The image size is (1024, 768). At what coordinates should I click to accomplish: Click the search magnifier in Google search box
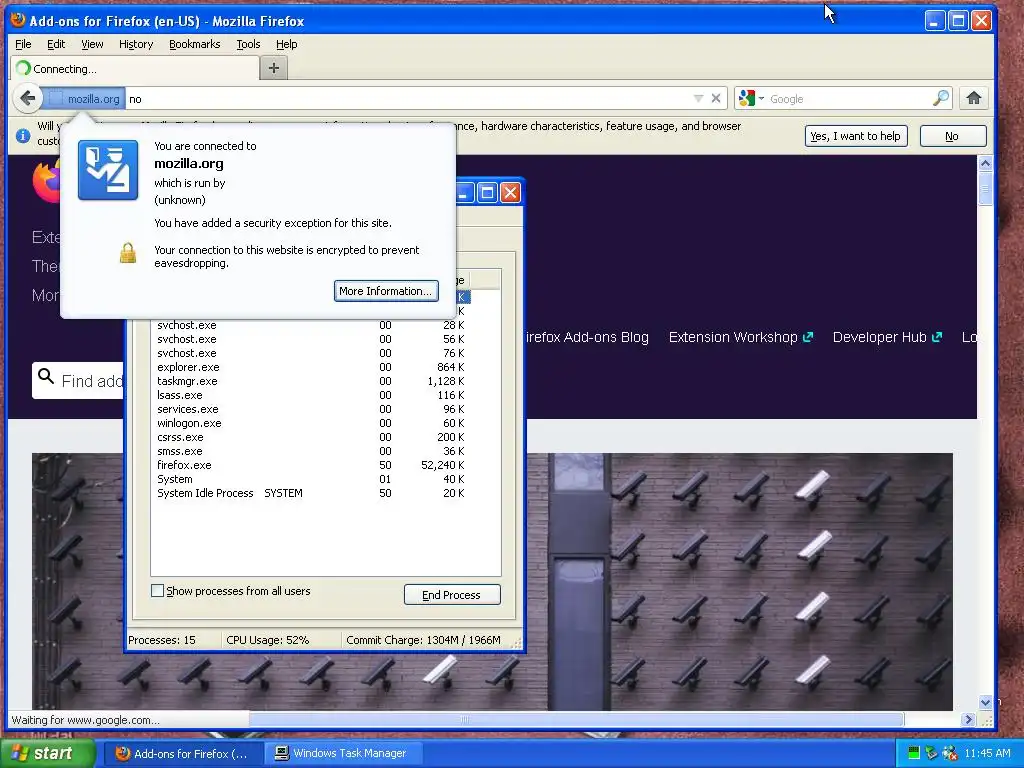(940, 99)
